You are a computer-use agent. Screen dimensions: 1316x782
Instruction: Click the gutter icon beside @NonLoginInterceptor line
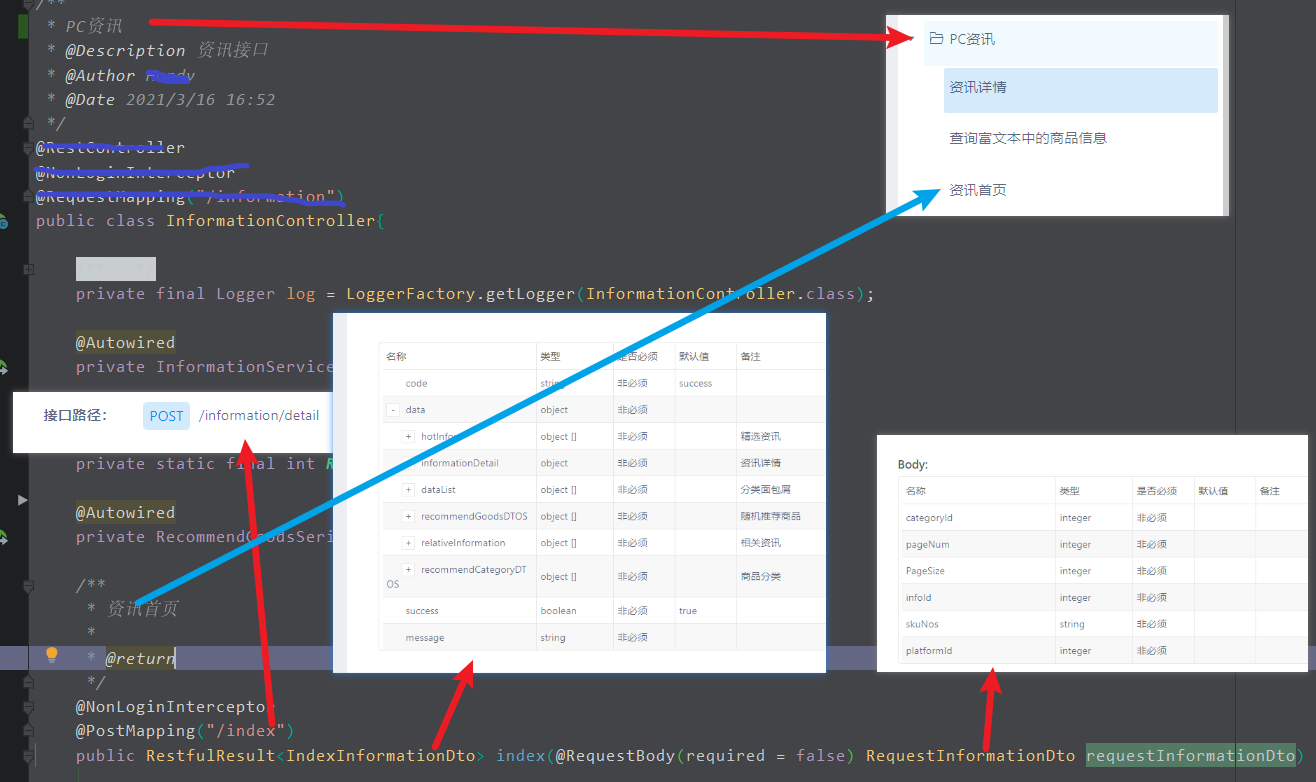pos(29,706)
